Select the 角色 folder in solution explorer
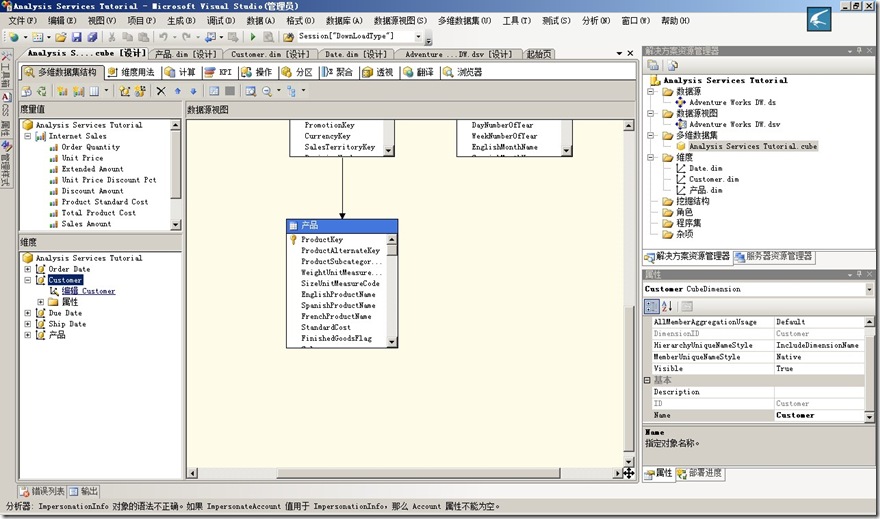 (684, 212)
